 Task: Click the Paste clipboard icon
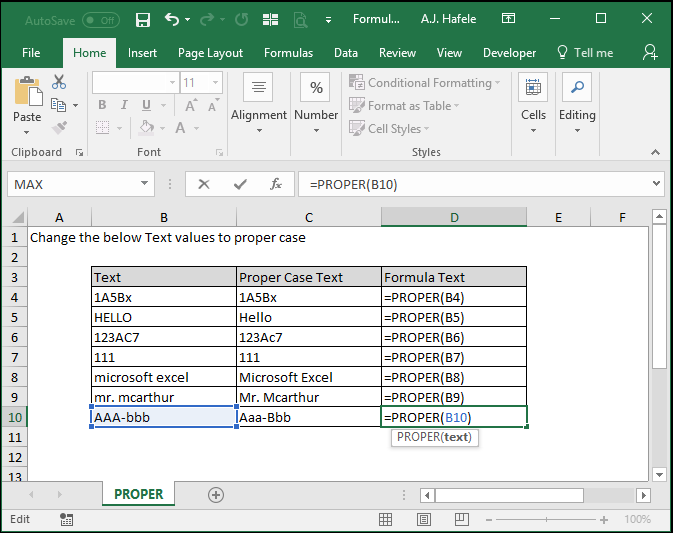click(x=28, y=91)
